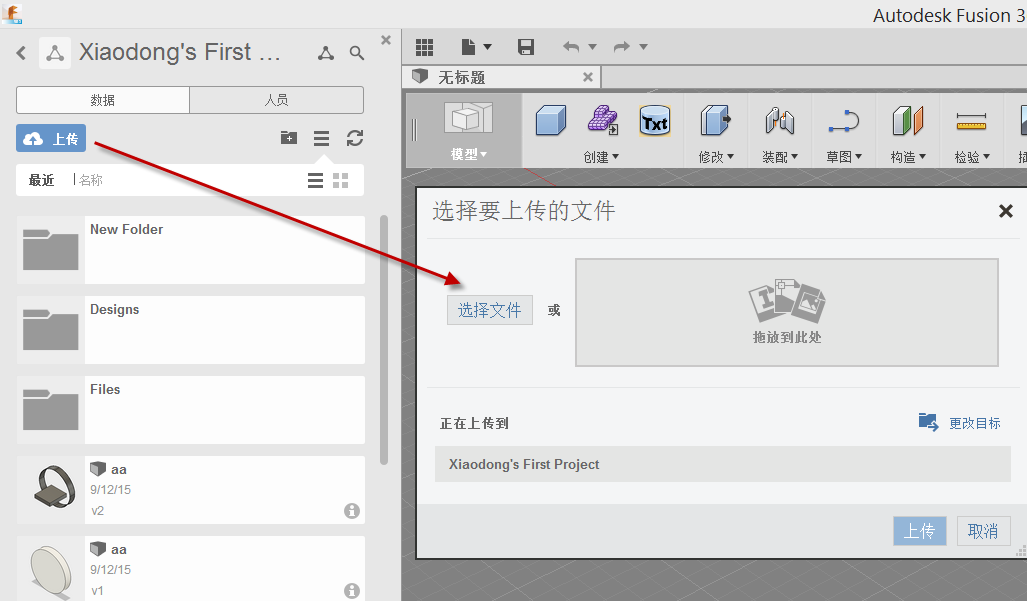This screenshot has height=601, width=1027.
Task: Select the press pull modify tool
Action: (x=715, y=120)
